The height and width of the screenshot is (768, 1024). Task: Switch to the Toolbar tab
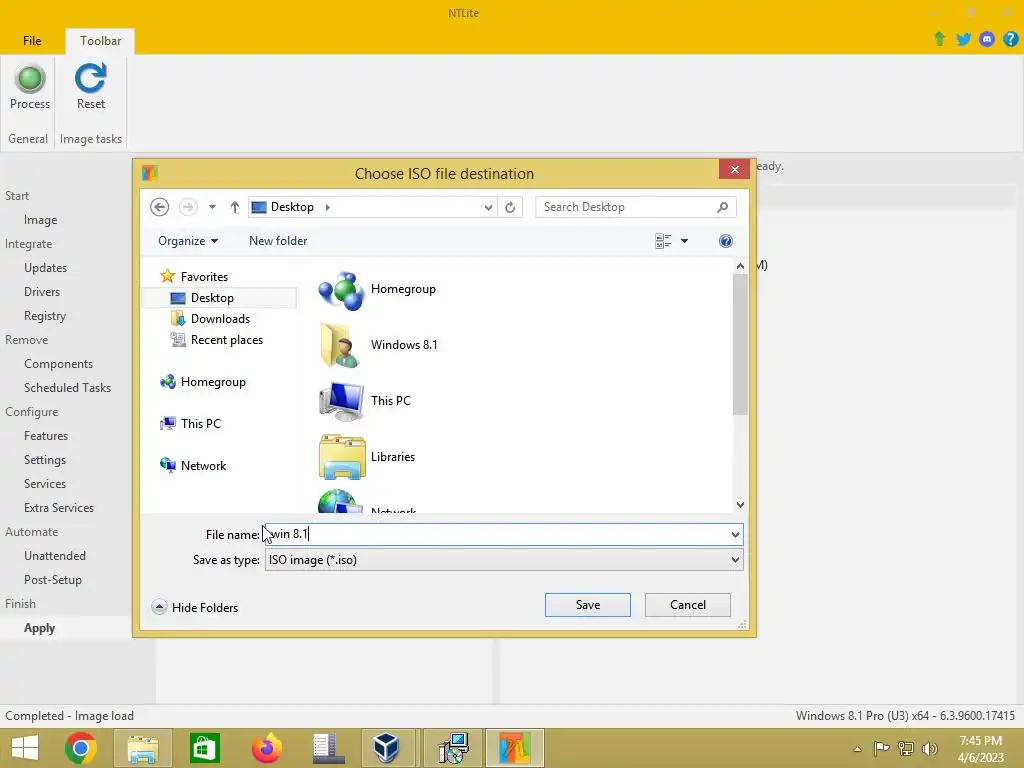click(x=101, y=40)
